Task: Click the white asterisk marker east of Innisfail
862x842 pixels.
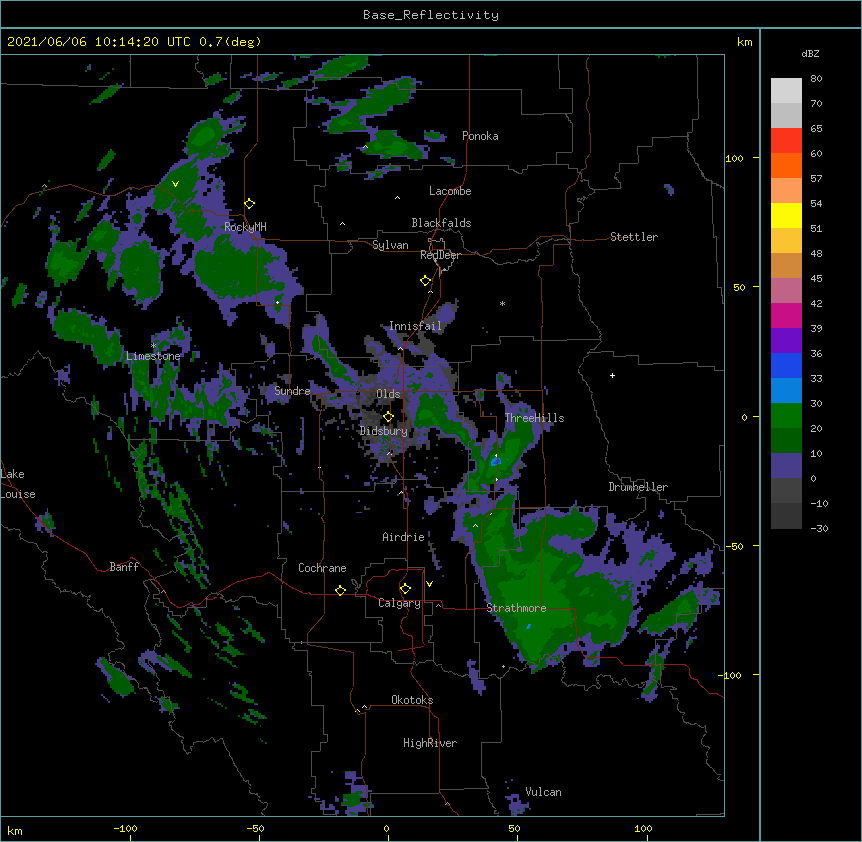Action: coord(502,303)
